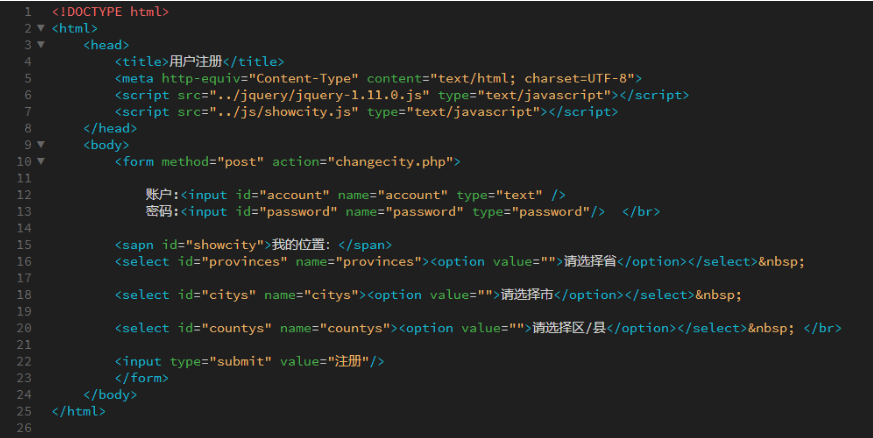
Task: Click the closing </head> tag
Action: pyautogui.click(x=110, y=129)
